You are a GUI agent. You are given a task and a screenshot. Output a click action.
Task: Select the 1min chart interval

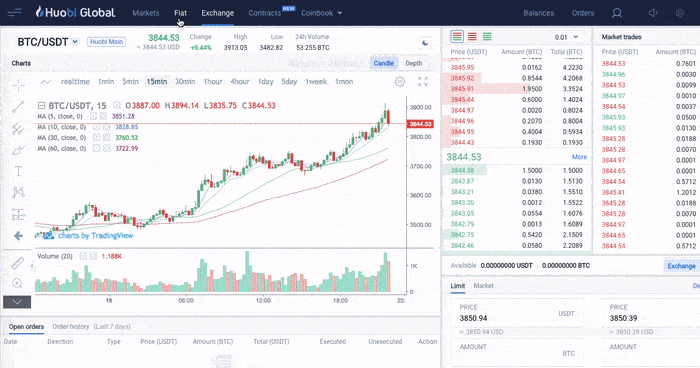(x=106, y=82)
